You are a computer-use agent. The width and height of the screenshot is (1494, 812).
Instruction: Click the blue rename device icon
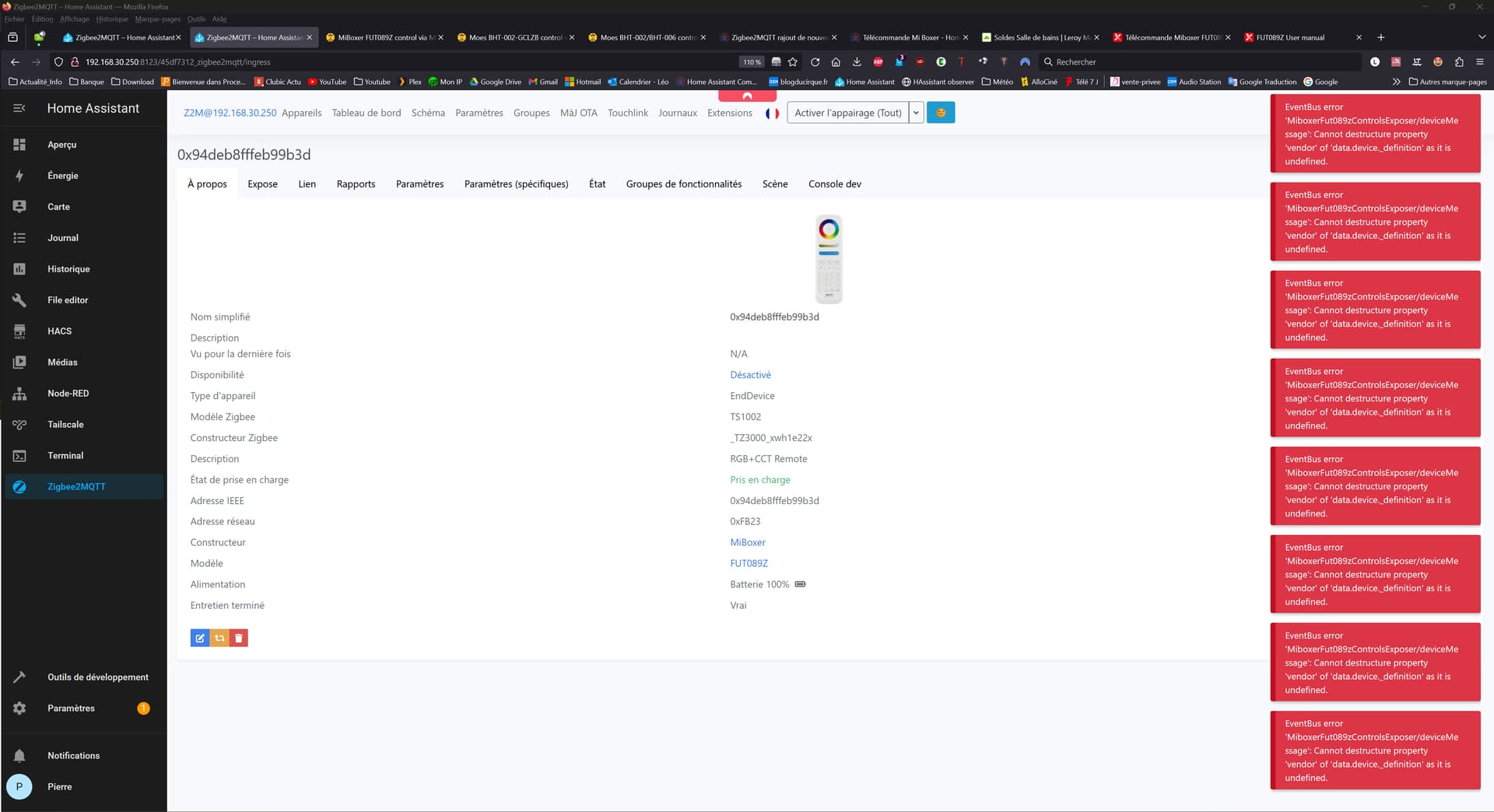click(x=200, y=639)
